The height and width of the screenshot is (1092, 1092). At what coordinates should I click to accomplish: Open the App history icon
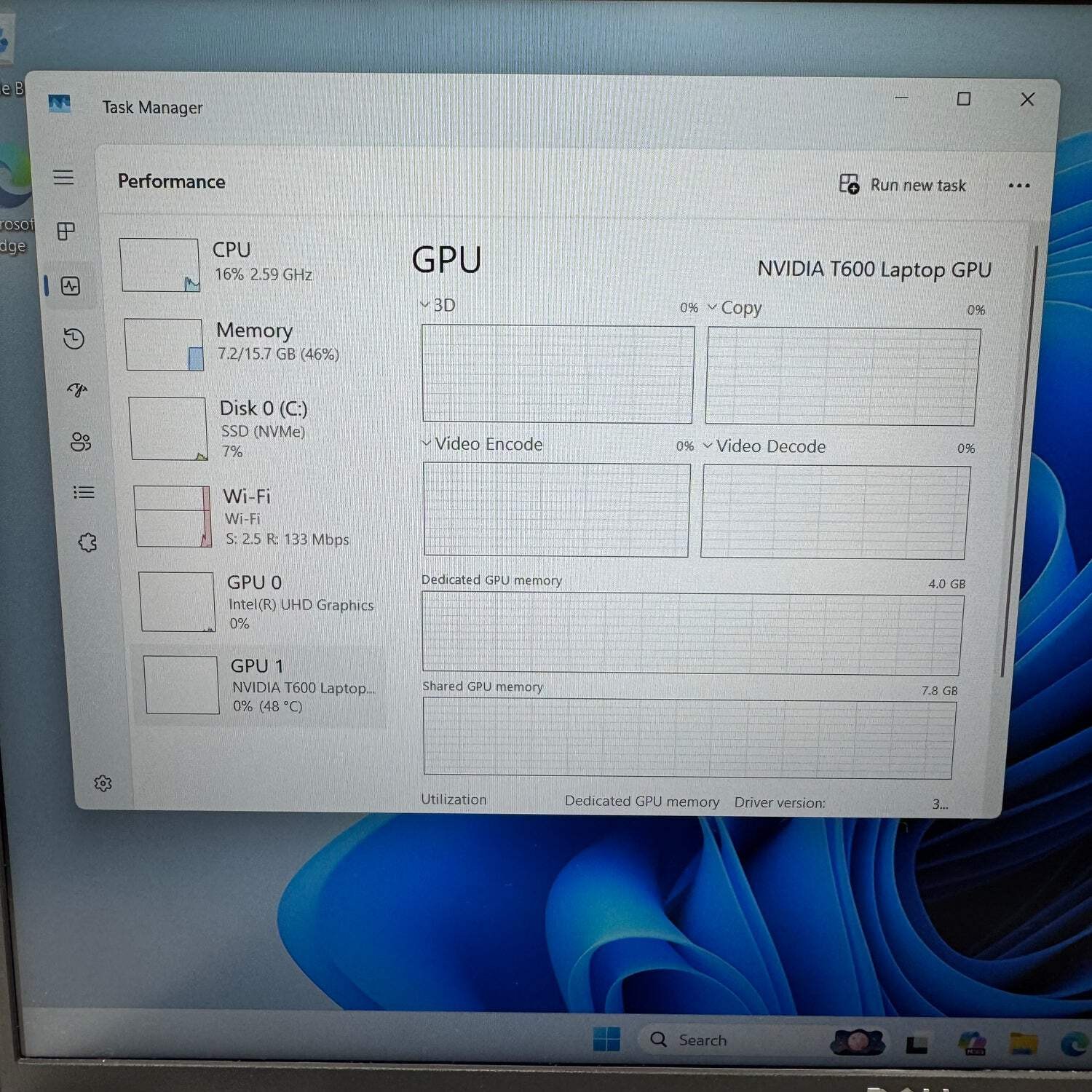point(74,339)
